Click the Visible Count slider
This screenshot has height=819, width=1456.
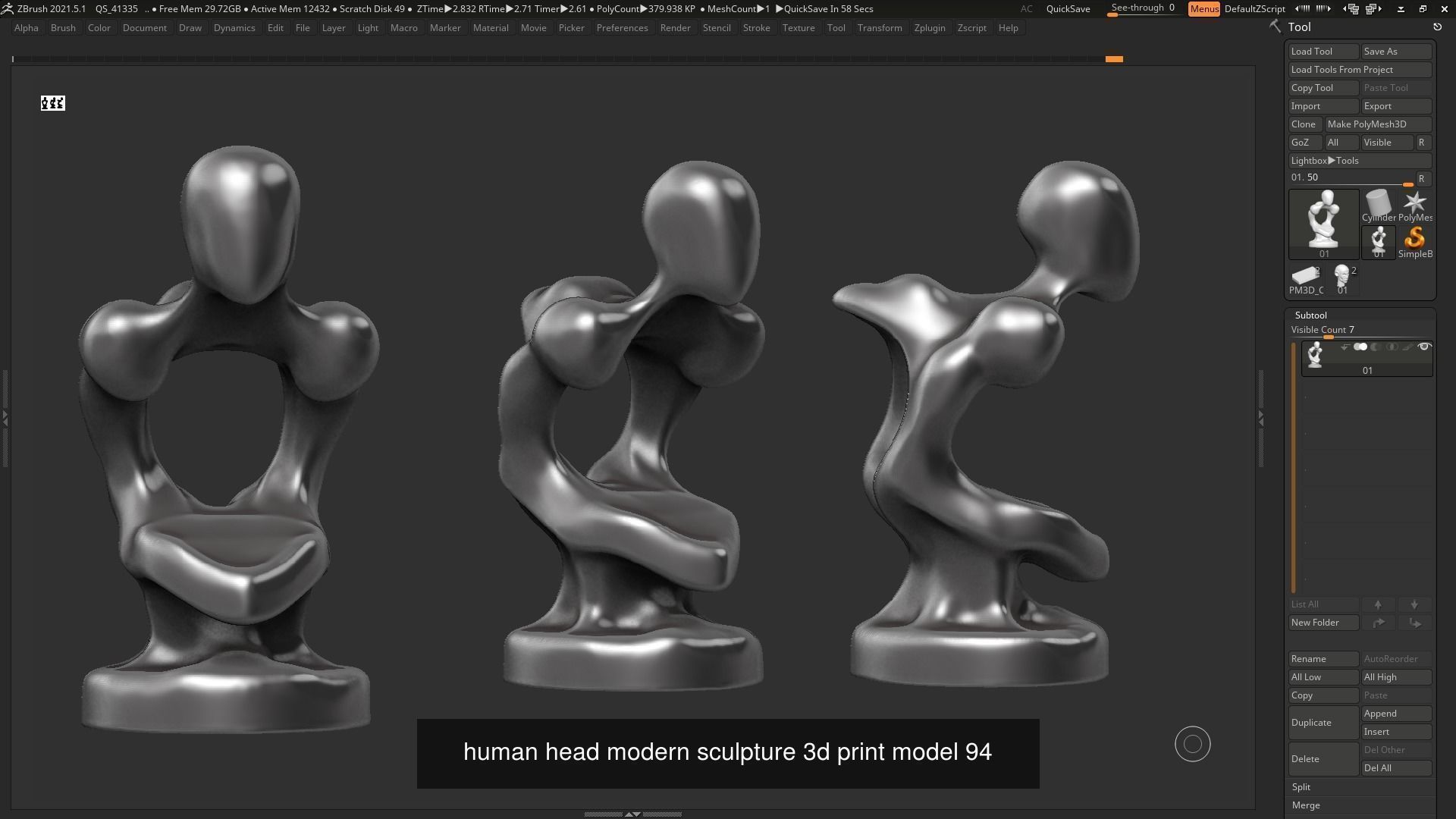tap(1360, 331)
